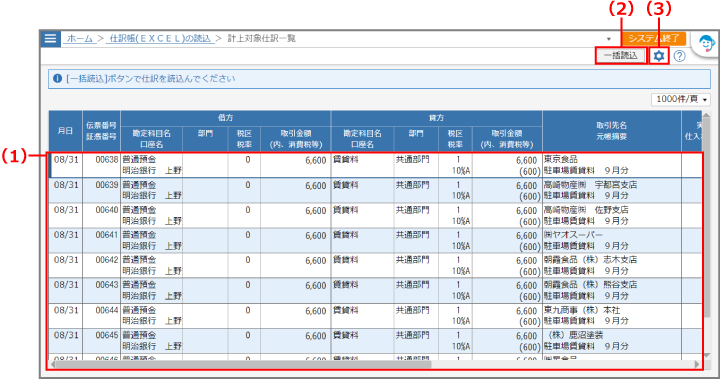Click the 10%A tax rate in row 00643
Image resolution: width=720 pixels, height=379 pixels.
[461, 296]
